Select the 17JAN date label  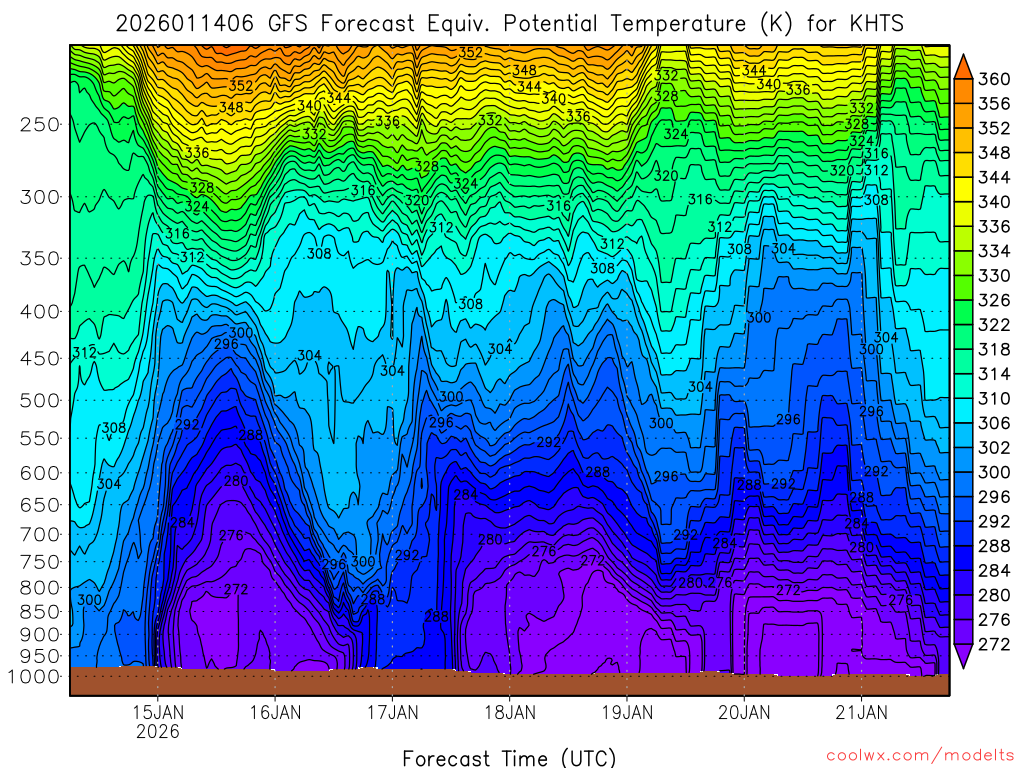coord(392,712)
